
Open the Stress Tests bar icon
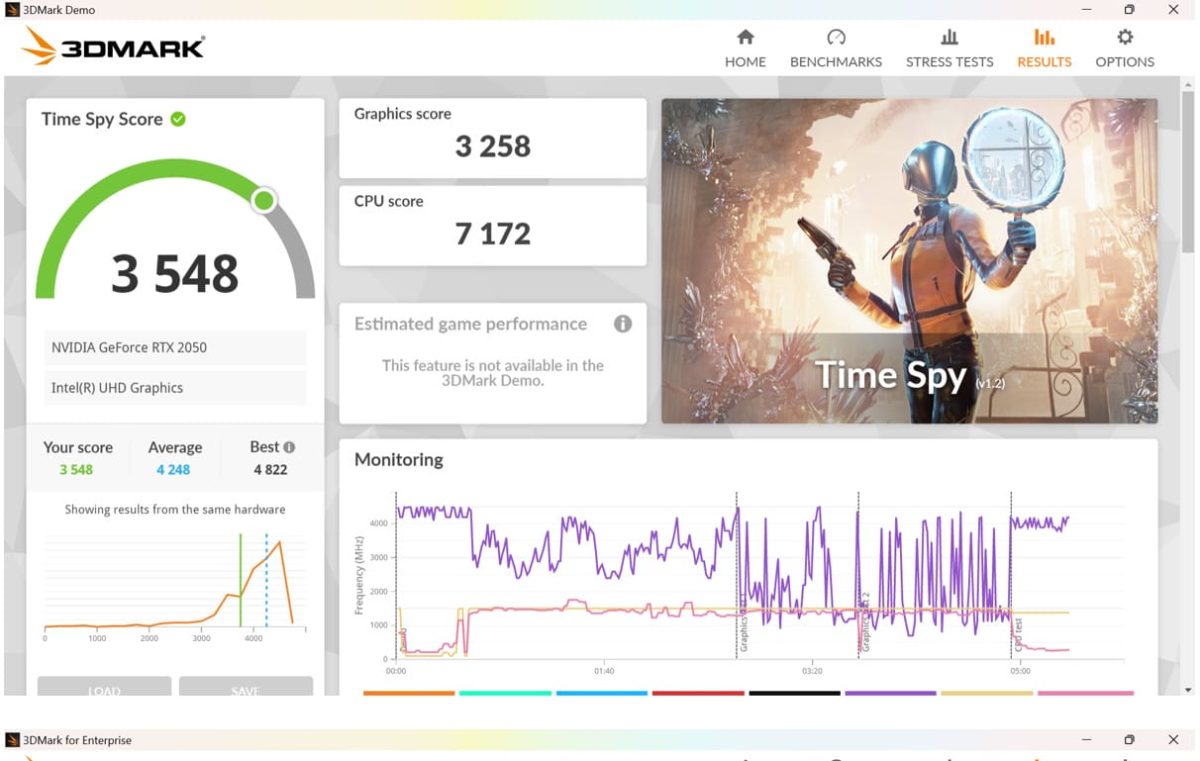(949, 37)
